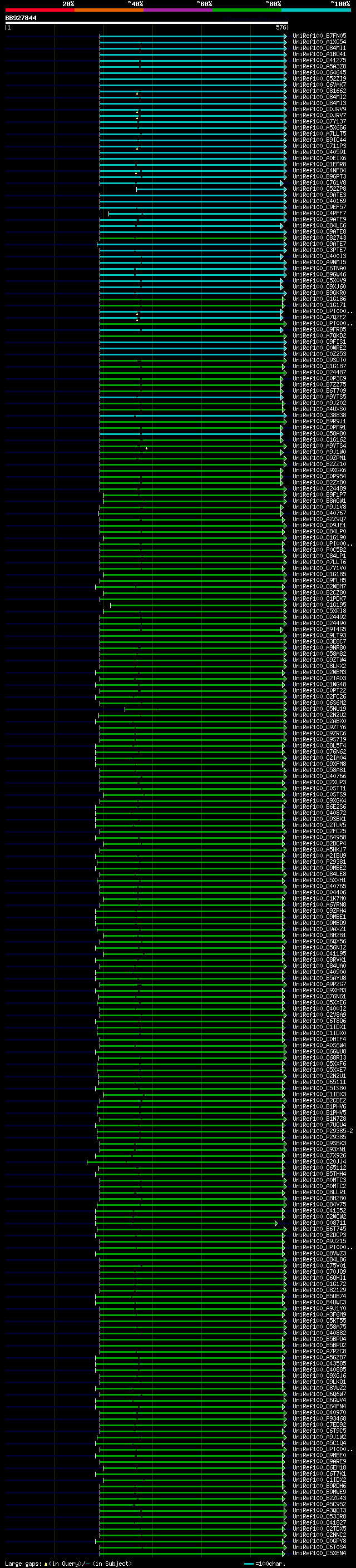
Task: Click the UniRef100_P29381 label
Action: tap(319, 862)
